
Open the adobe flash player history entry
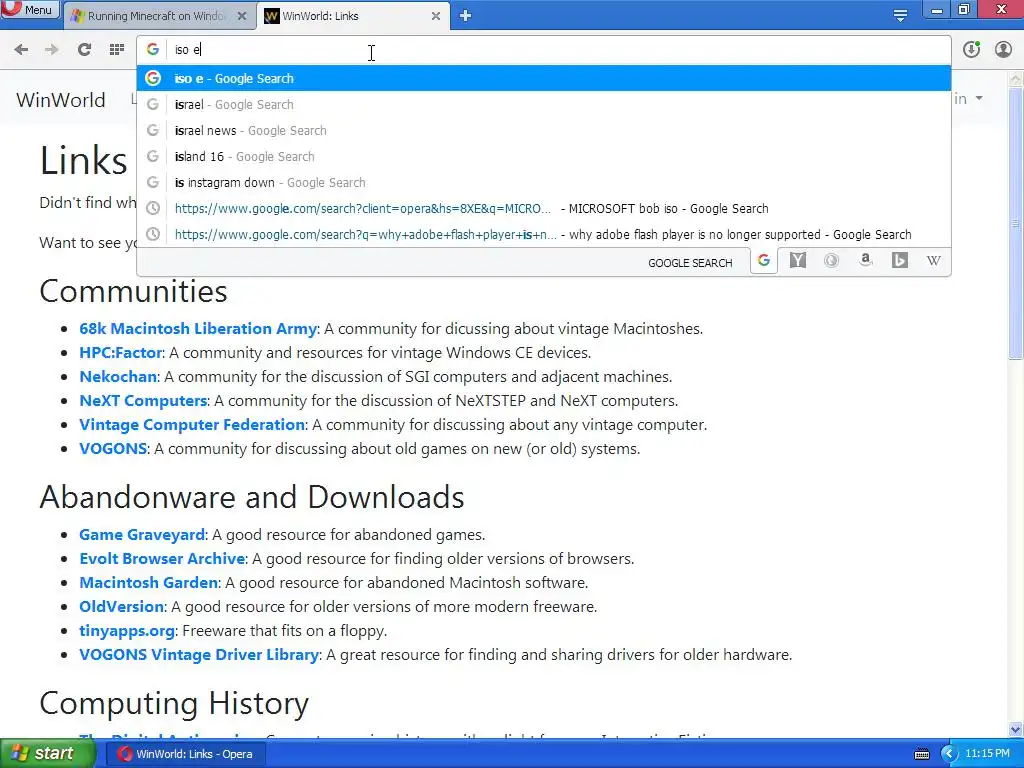(543, 234)
